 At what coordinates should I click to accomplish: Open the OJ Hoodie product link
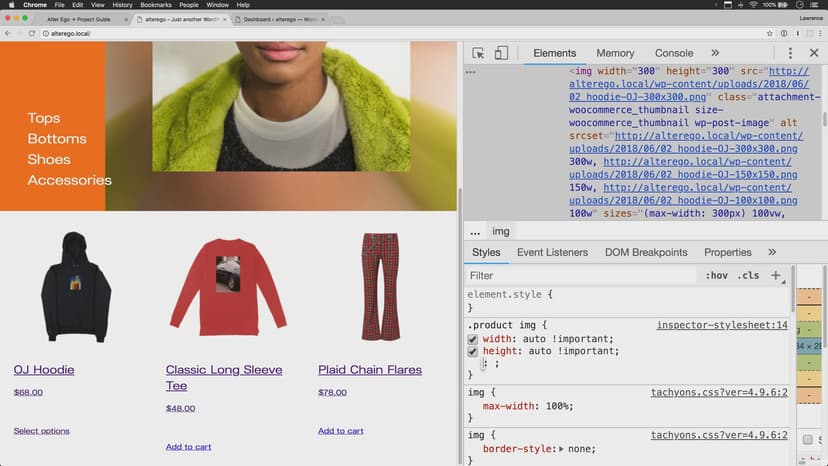tap(44, 370)
